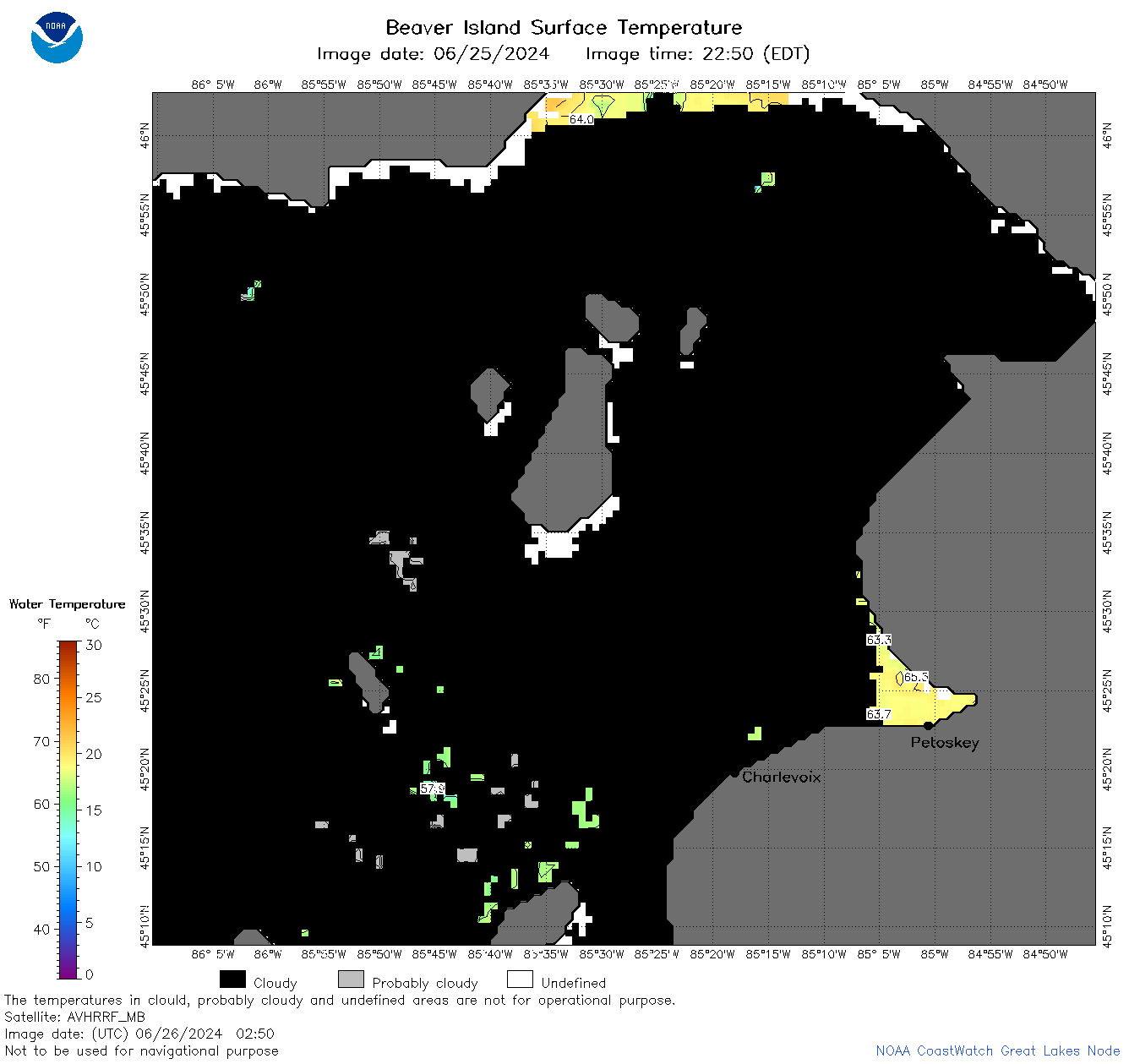This screenshot has width=1129, height=1064.
Task: Click the 30 °C tick label
Action: [x=94, y=645]
